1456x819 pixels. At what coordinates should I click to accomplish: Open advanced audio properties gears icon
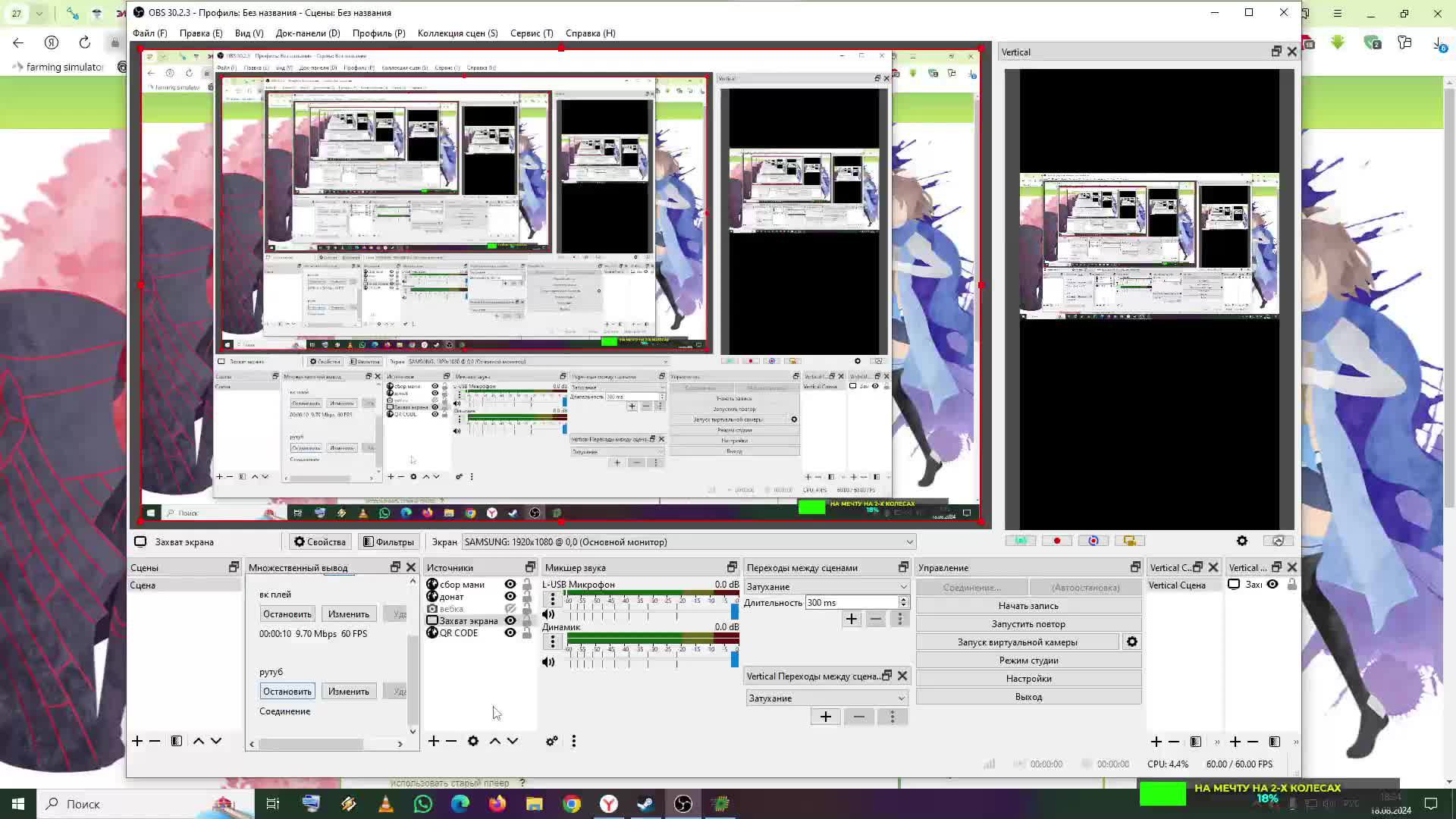point(552,741)
